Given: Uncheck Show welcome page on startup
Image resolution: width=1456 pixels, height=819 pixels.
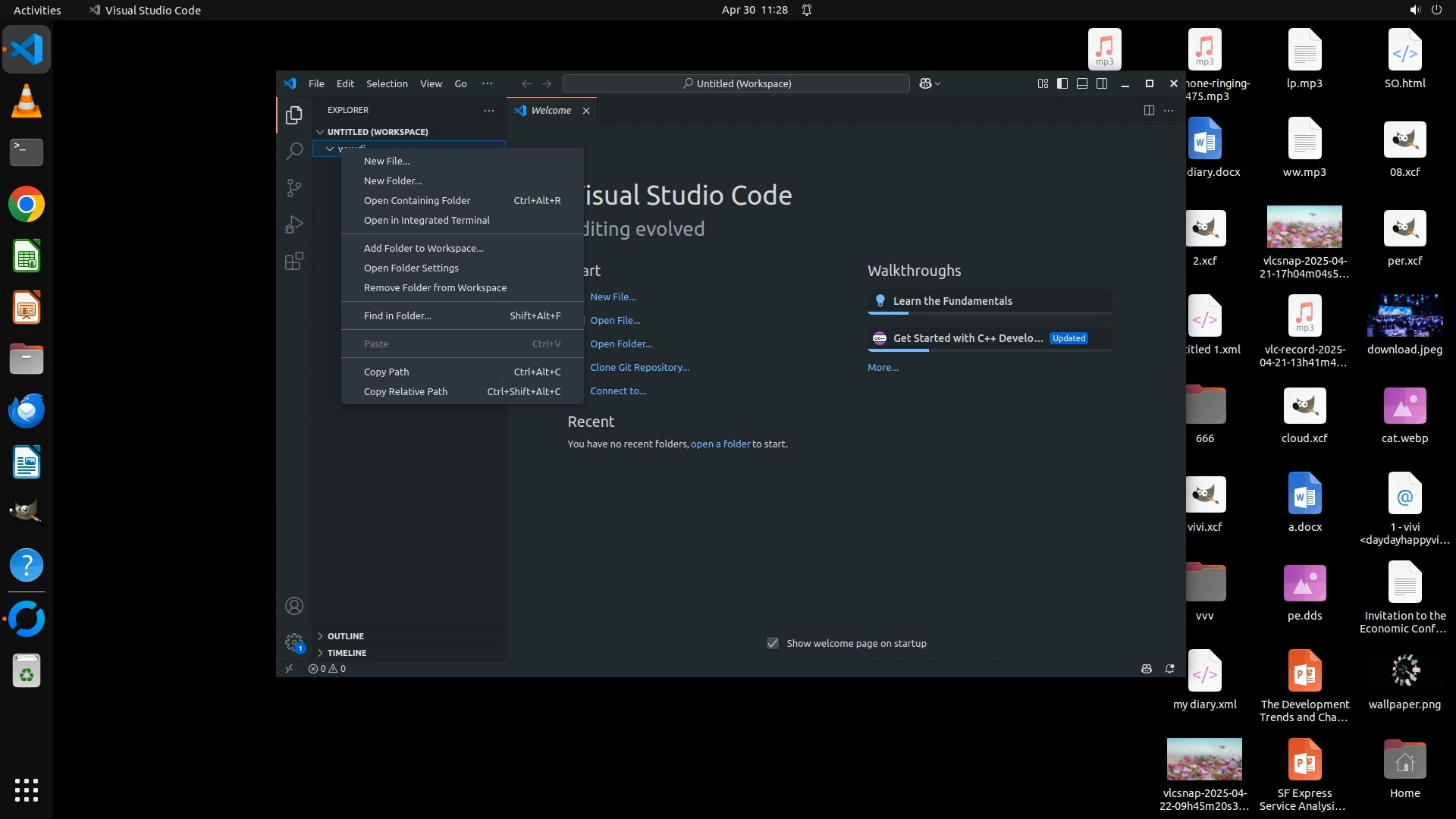Looking at the screenshot, I should (773, 643).
